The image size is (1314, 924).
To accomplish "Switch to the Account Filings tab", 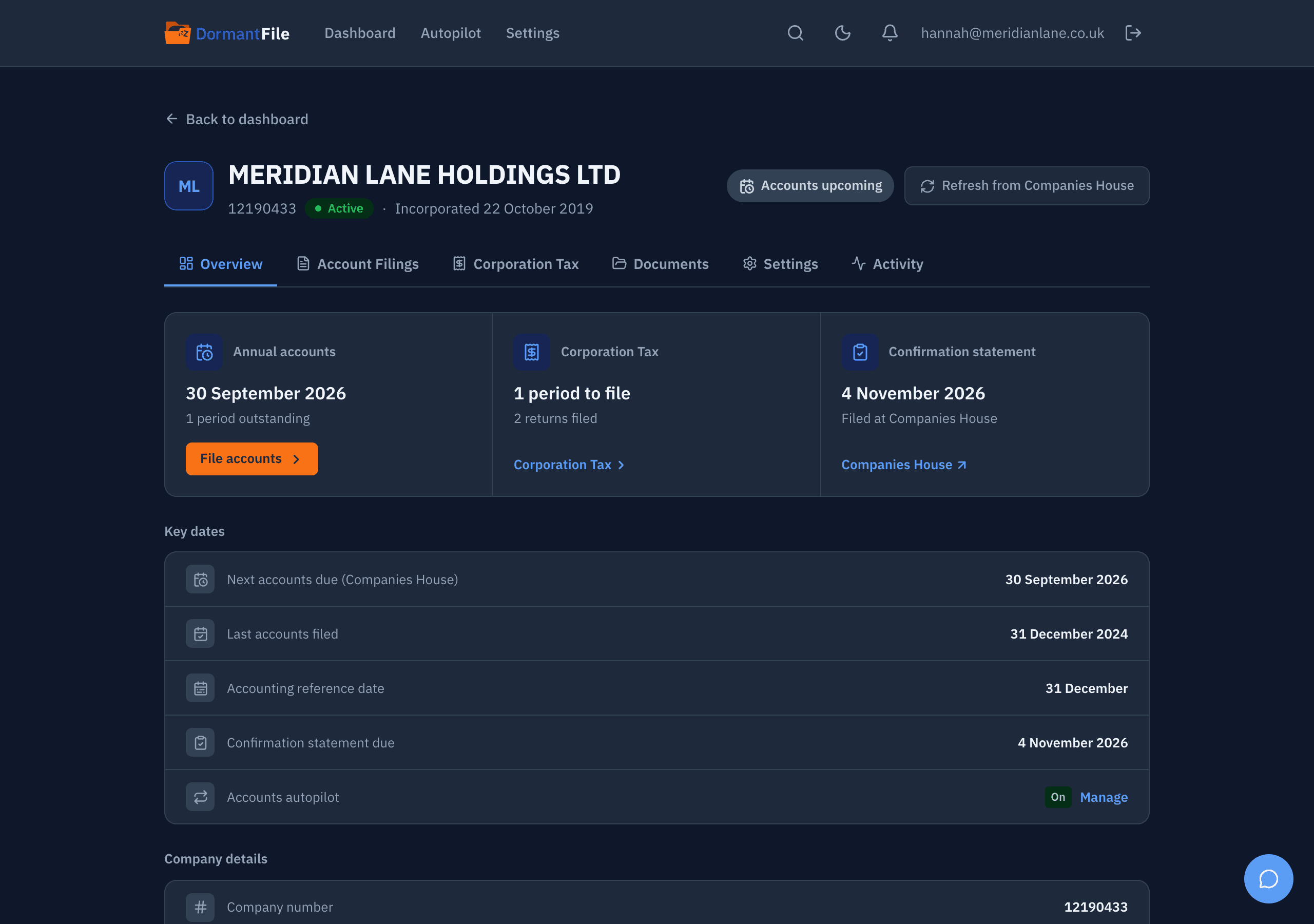I will (x=357, y=264).
